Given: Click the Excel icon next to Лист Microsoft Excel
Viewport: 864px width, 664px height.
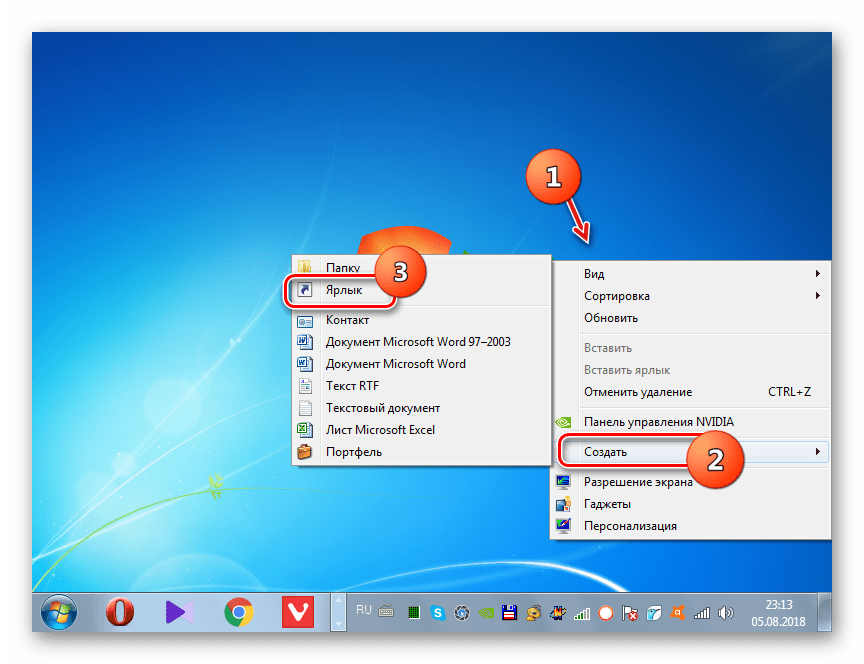Looking at the screenshot, I should click(x=305, y=430).
